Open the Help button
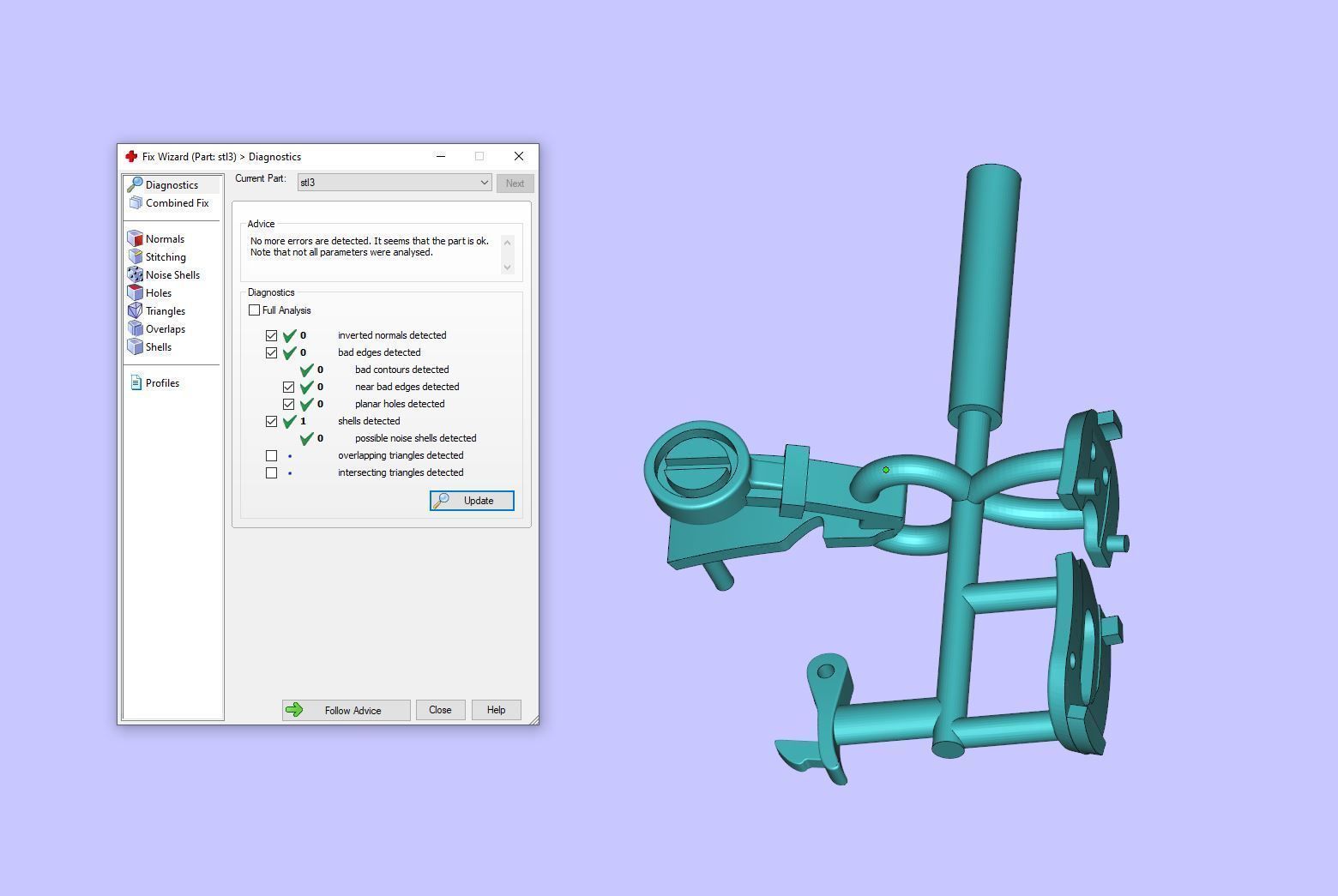 coord(496,710)
